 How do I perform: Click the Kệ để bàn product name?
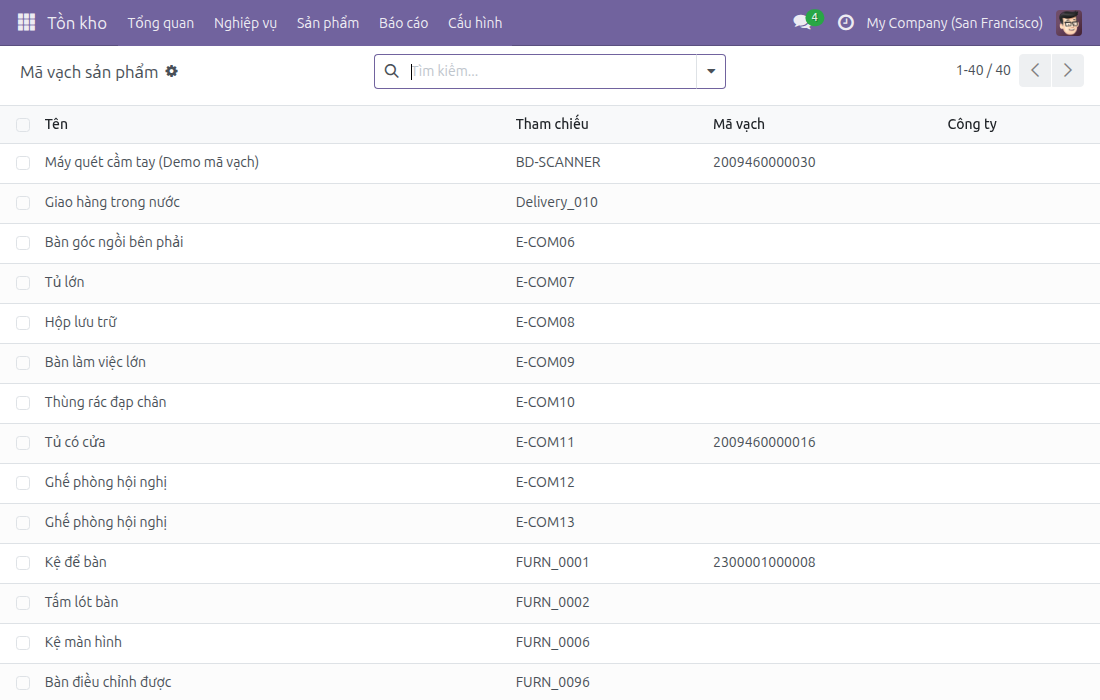click(76, 562)
